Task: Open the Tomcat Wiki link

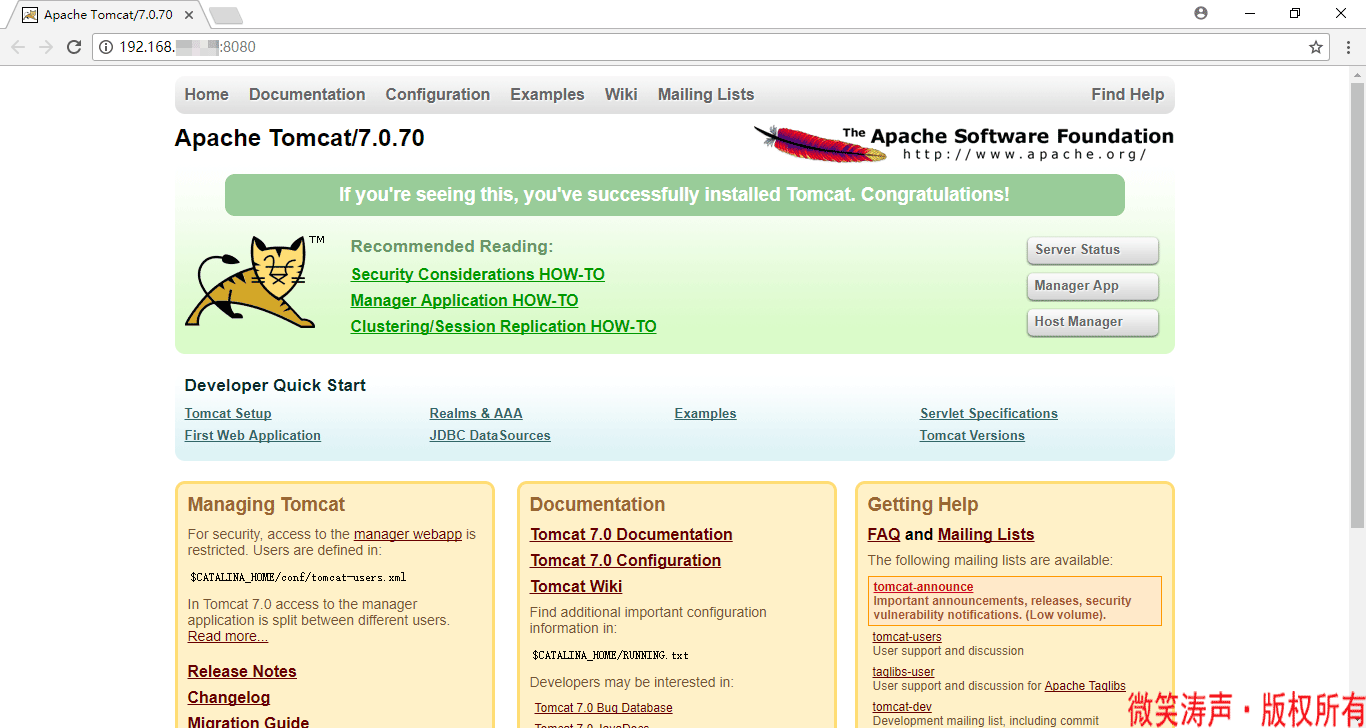Action: (576, 586)
